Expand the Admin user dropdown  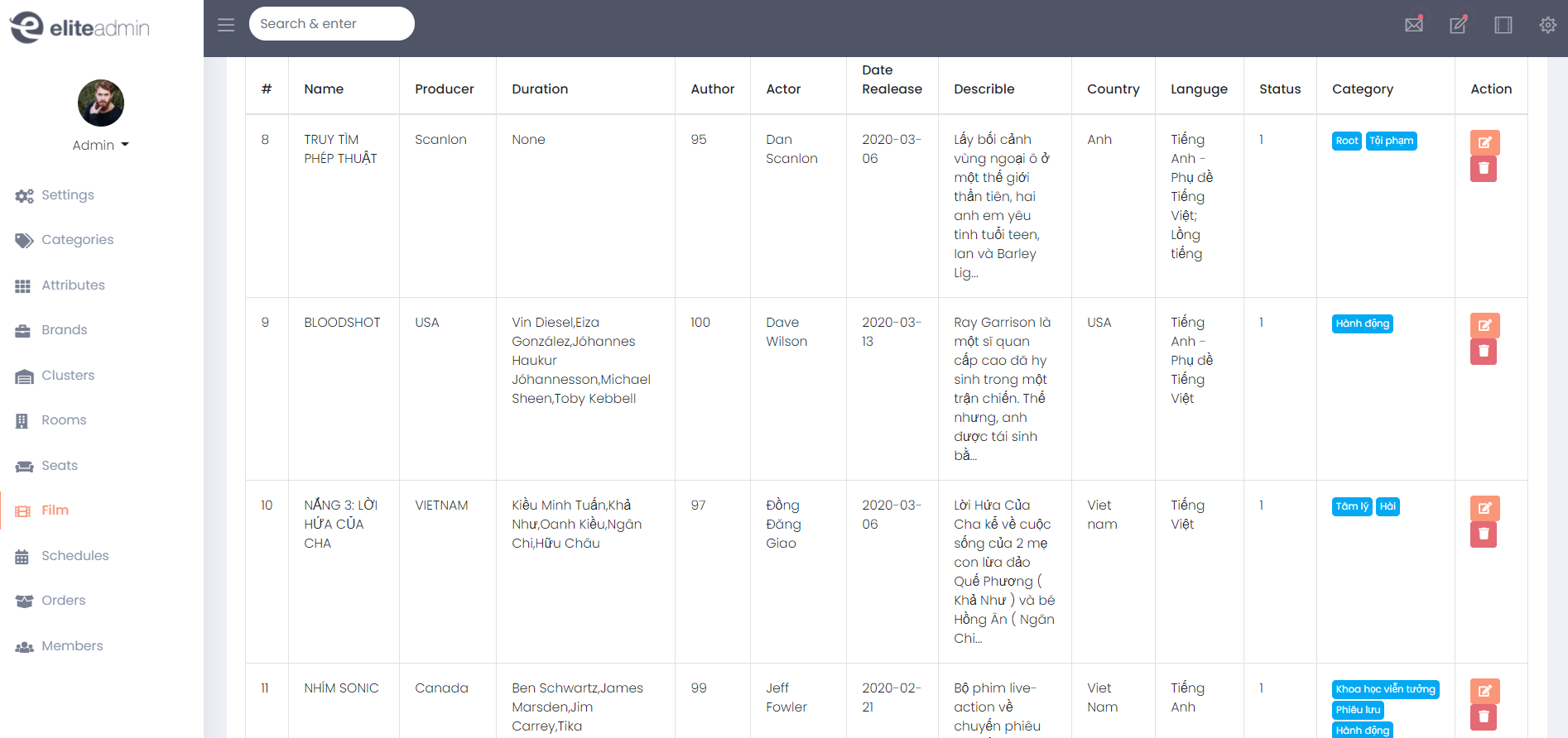coord(101,145)
